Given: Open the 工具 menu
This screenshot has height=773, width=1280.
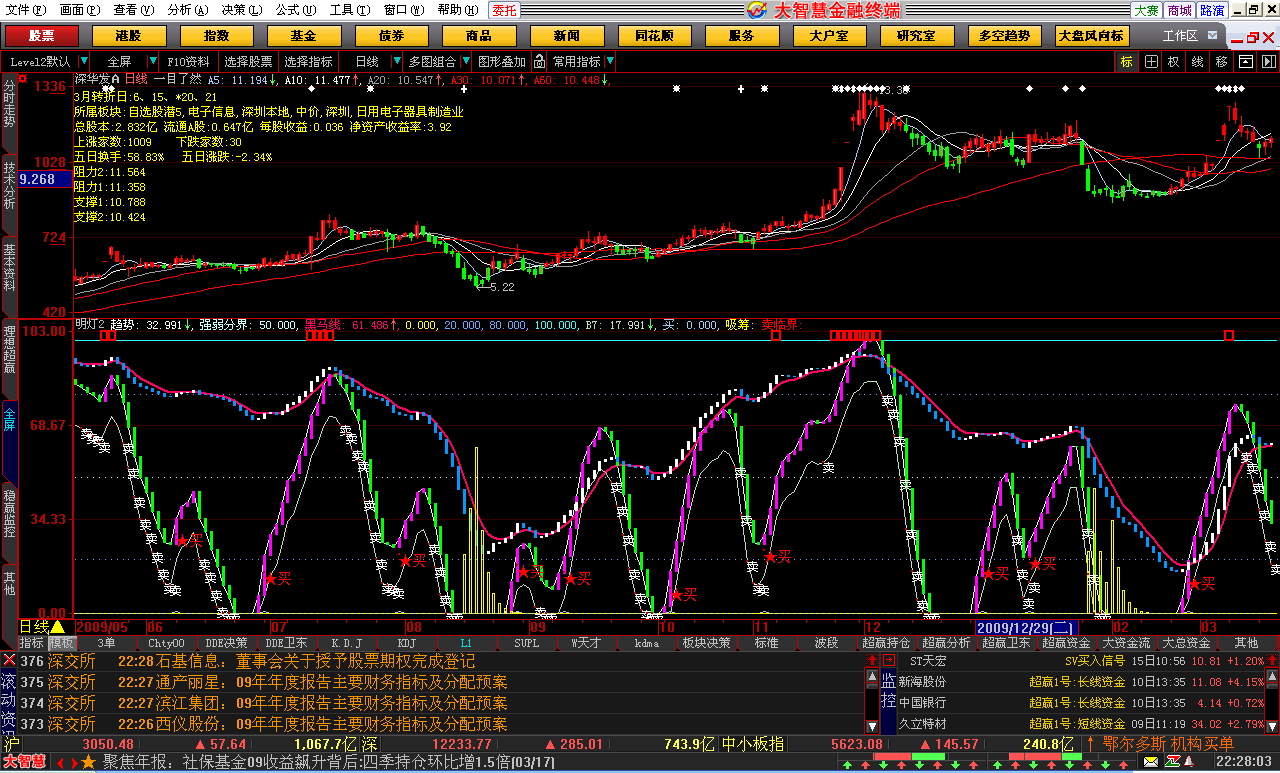Looking at the screenshot, I should (349, 10).
